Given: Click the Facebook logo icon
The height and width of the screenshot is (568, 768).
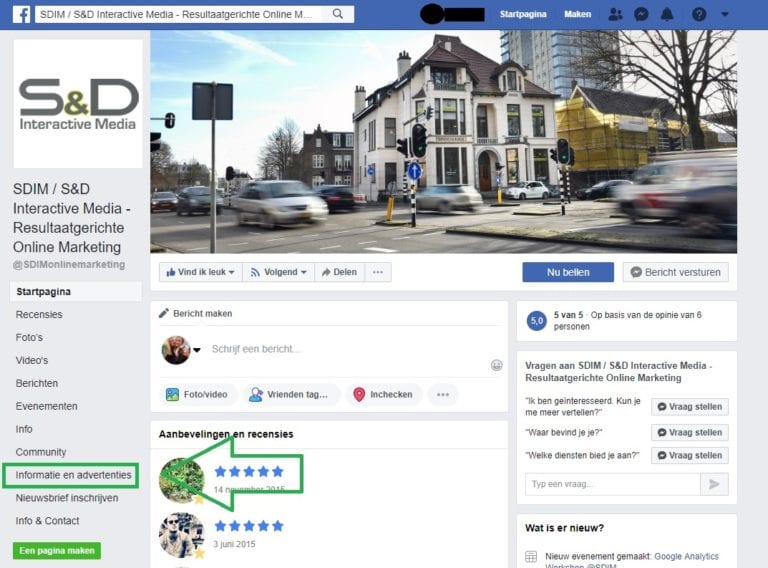Looking at the screenshot, I should click(22, 14).
